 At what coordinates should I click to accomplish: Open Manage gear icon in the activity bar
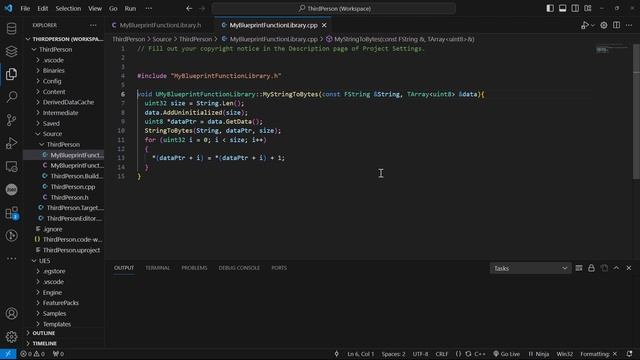(11, 336)
